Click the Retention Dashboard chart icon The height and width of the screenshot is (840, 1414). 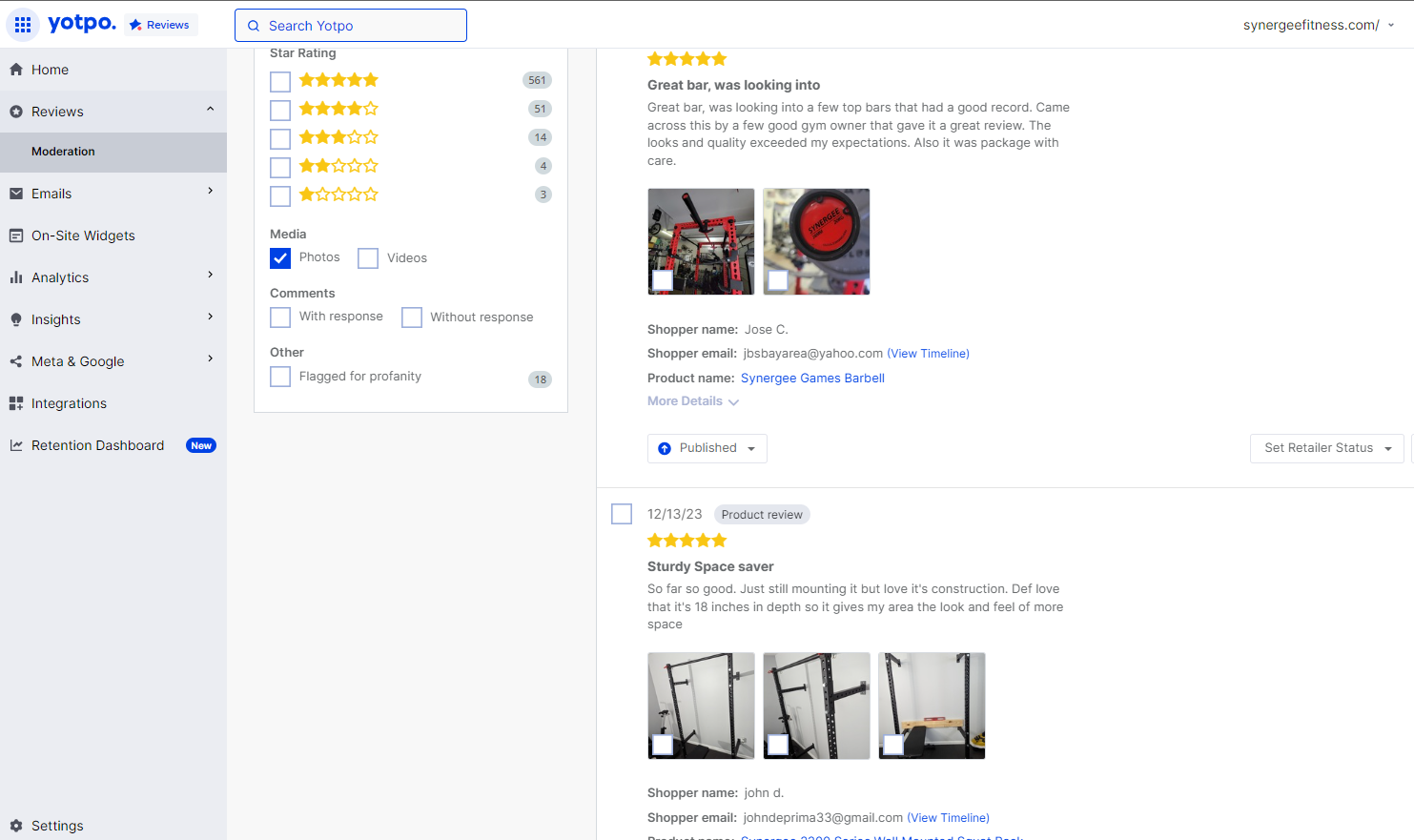tap(16, 445)
